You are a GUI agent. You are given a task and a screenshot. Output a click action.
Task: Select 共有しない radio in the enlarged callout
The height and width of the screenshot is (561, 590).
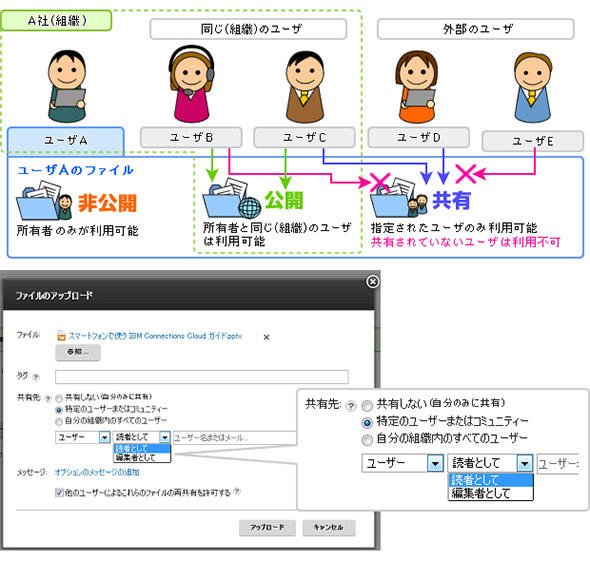coord(367,405)
